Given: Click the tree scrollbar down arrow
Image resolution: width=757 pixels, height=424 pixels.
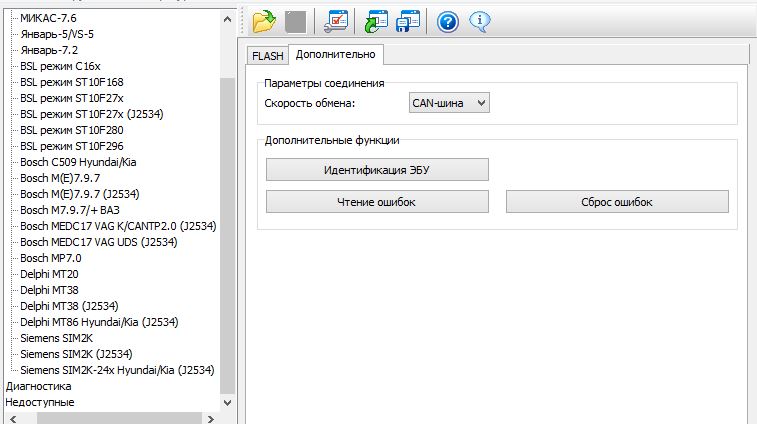Looking at the screenshot, I should (227, 402).
